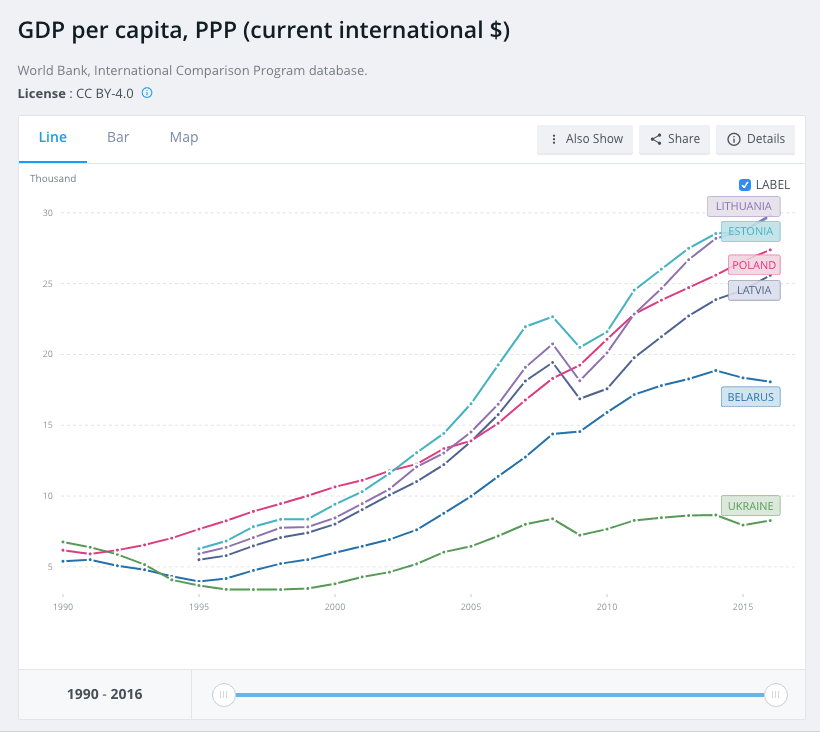Switch to the Bar tab

coord(118,138)
